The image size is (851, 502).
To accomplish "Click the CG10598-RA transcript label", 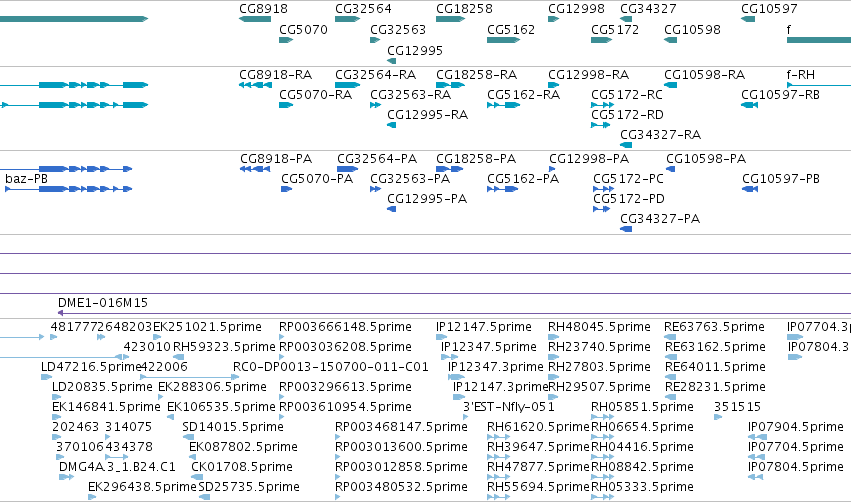I will tap(704, 74).
